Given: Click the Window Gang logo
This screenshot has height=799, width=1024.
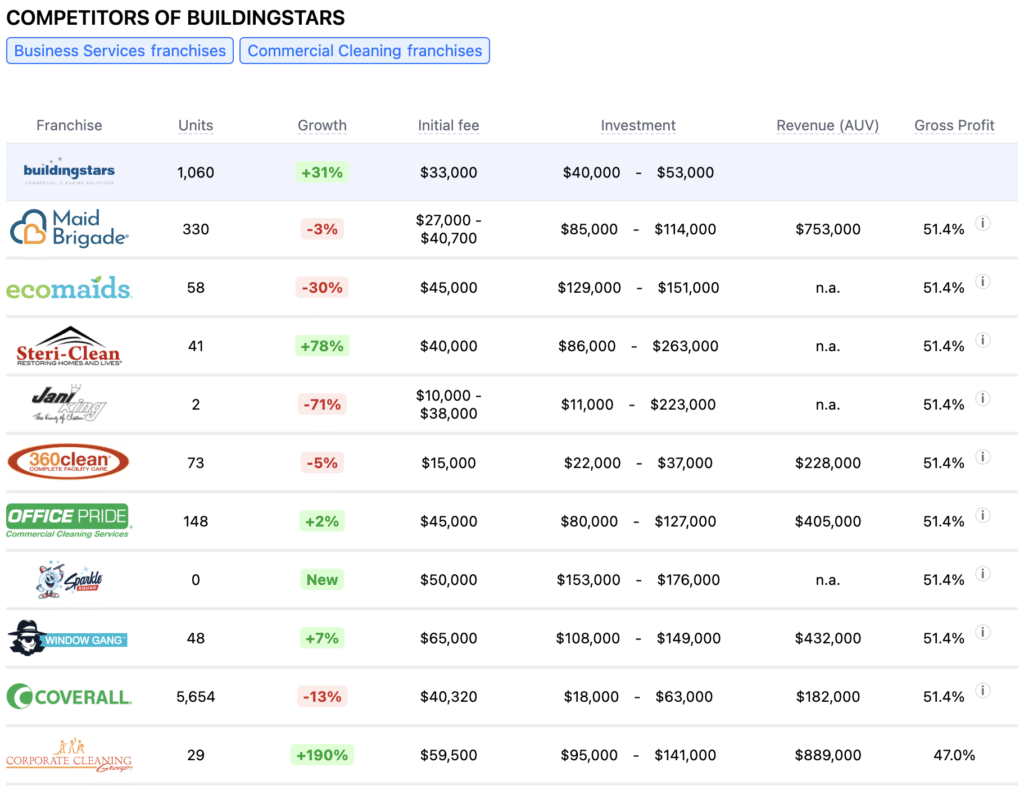Looking at the screenshot, I should pos(68,638).
